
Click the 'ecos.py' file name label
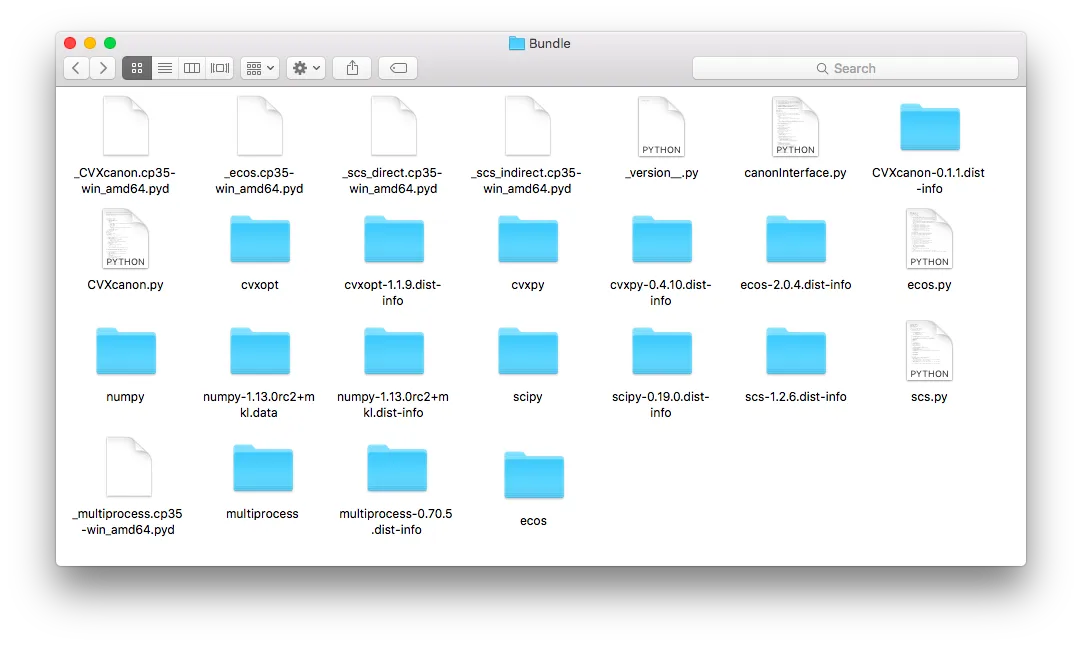(929, 284)
